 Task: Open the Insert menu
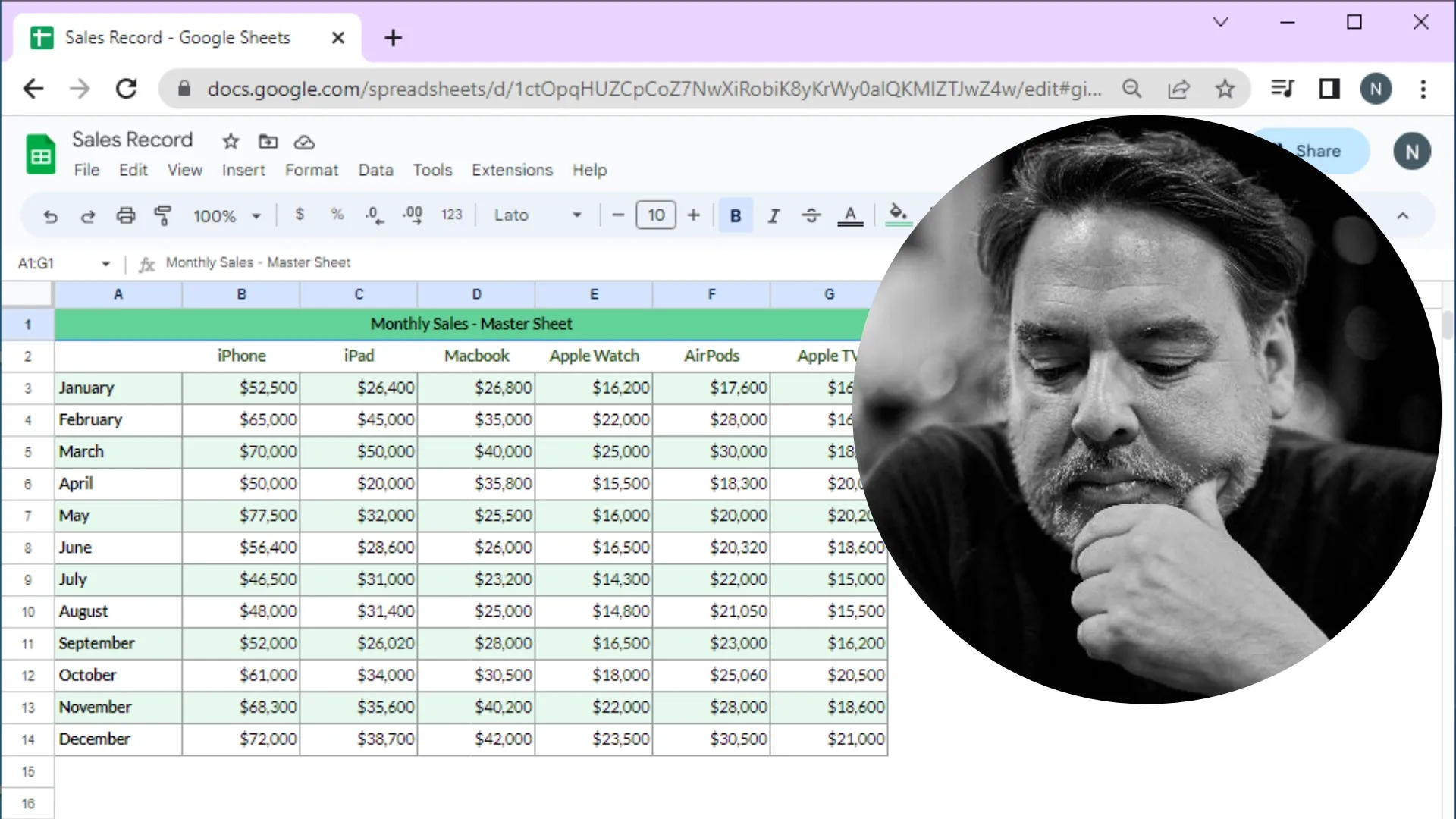click(243, 170)
